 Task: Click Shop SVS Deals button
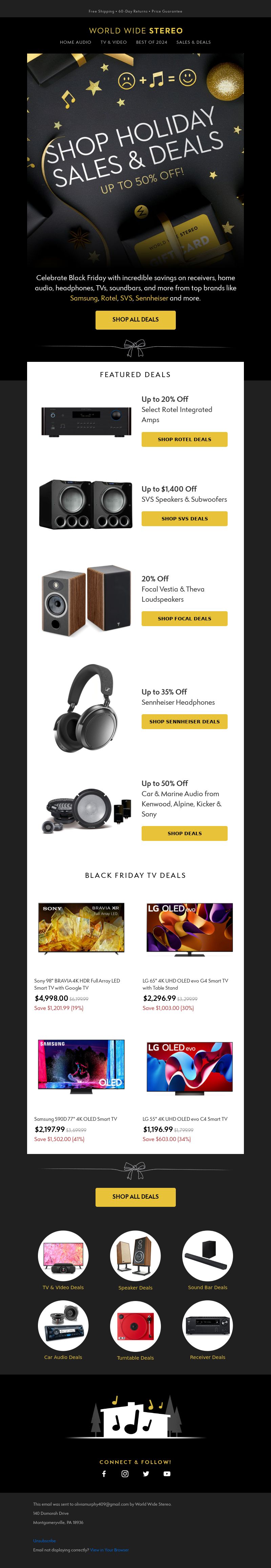185,519
